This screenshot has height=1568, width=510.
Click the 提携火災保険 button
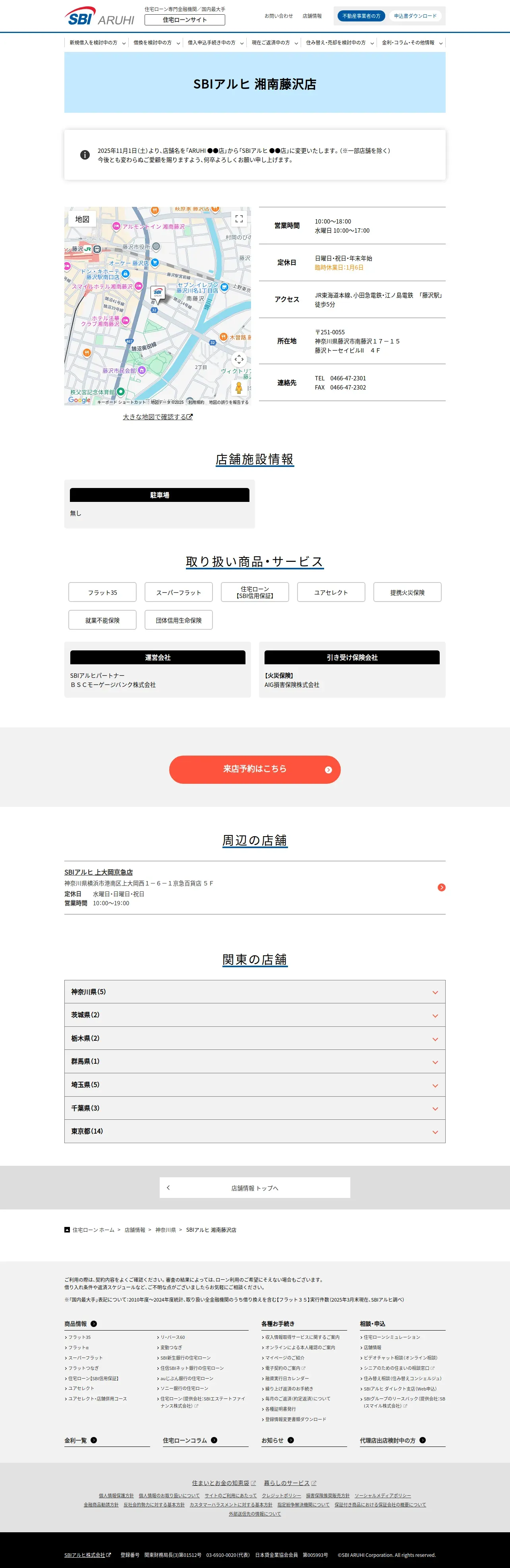pyautogui.click(x=407, y=592)
